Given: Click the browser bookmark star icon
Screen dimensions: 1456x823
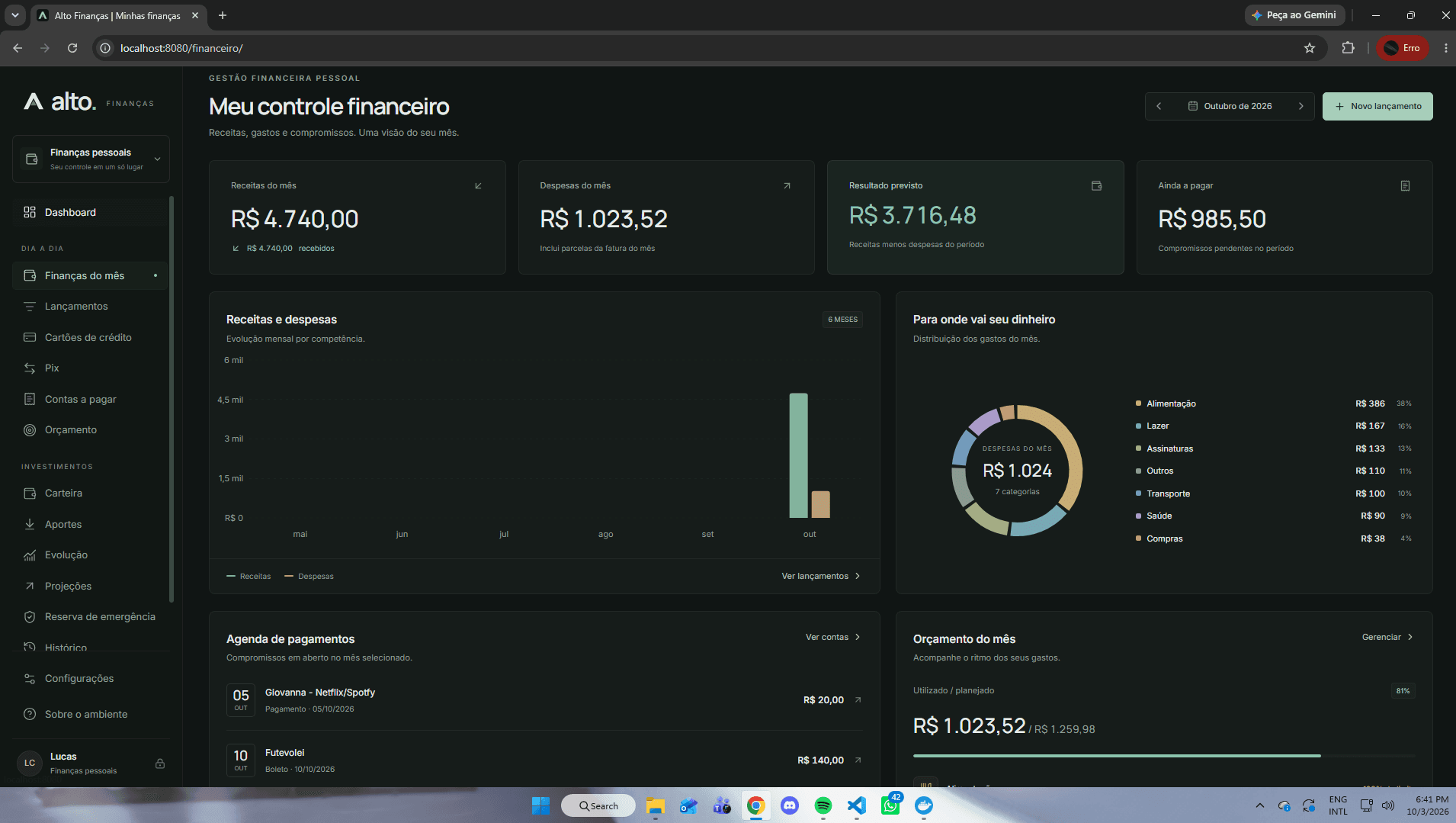Looking at the screenshot, I should [1310, 48].
